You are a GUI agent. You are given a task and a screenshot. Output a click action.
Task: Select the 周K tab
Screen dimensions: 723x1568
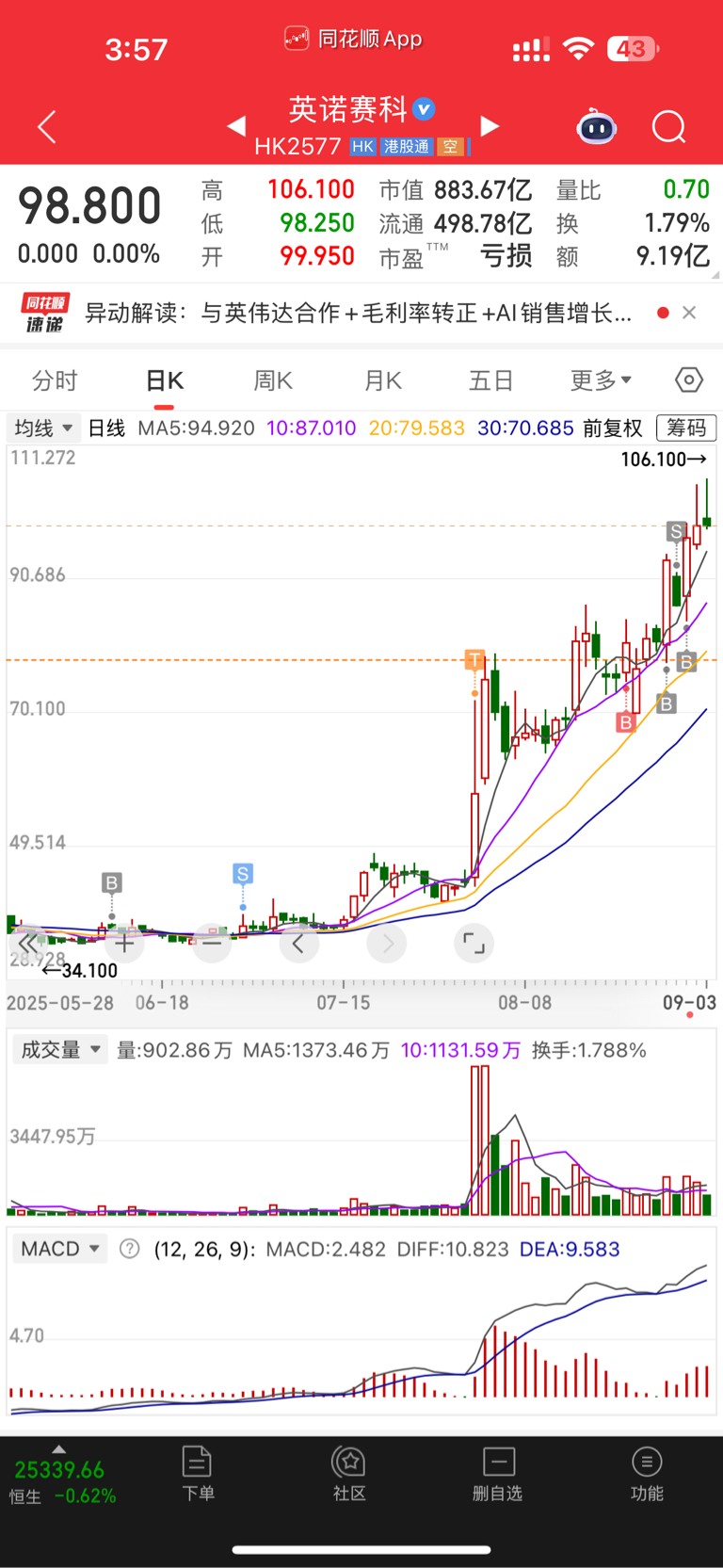pos(273,380)
